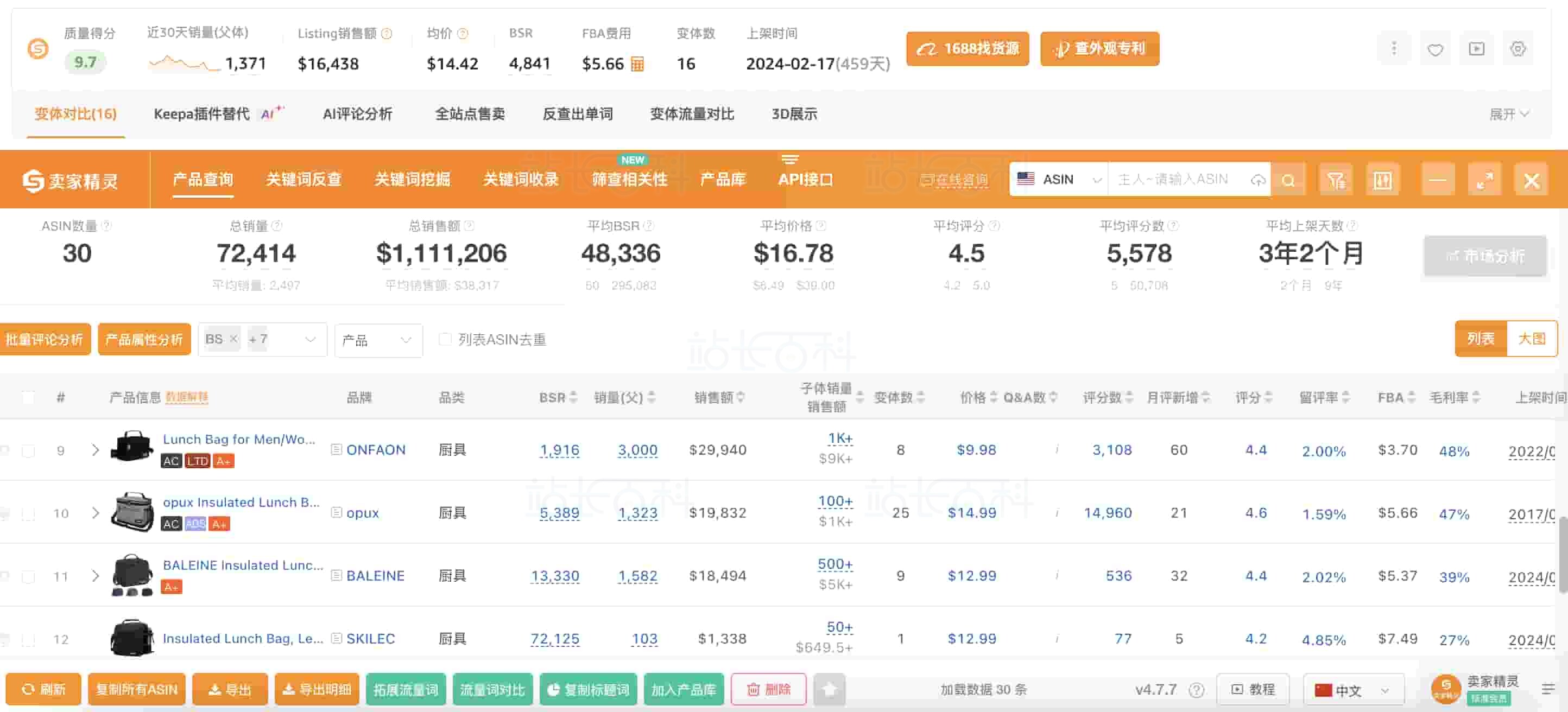This screenshot has width=1568, height=712.
Task: Open the 关键词挖掘 menu item
Action: (x=412, y=180)
